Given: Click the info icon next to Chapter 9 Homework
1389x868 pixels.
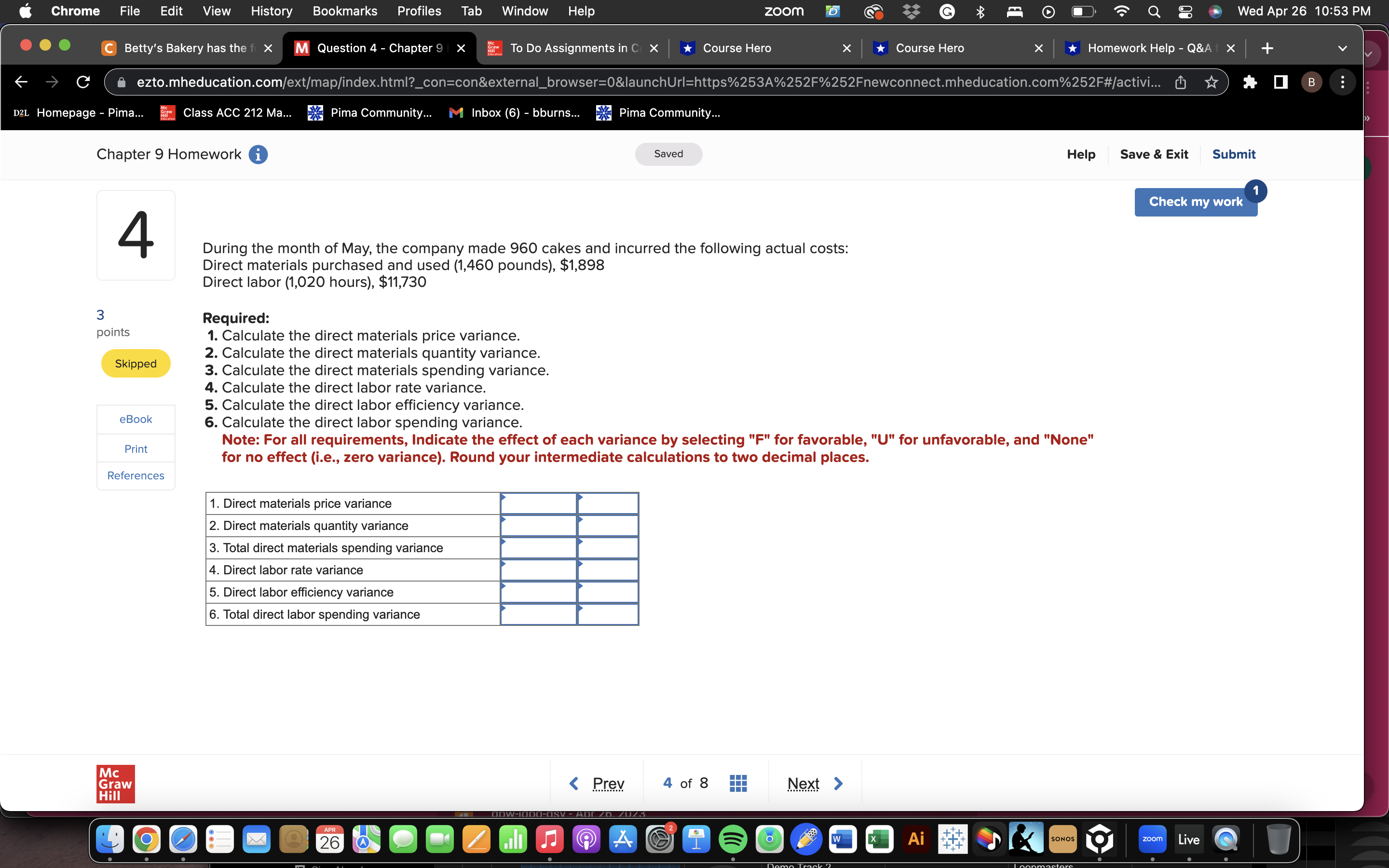Looking at the screenshot, I should tap(259, 154).
